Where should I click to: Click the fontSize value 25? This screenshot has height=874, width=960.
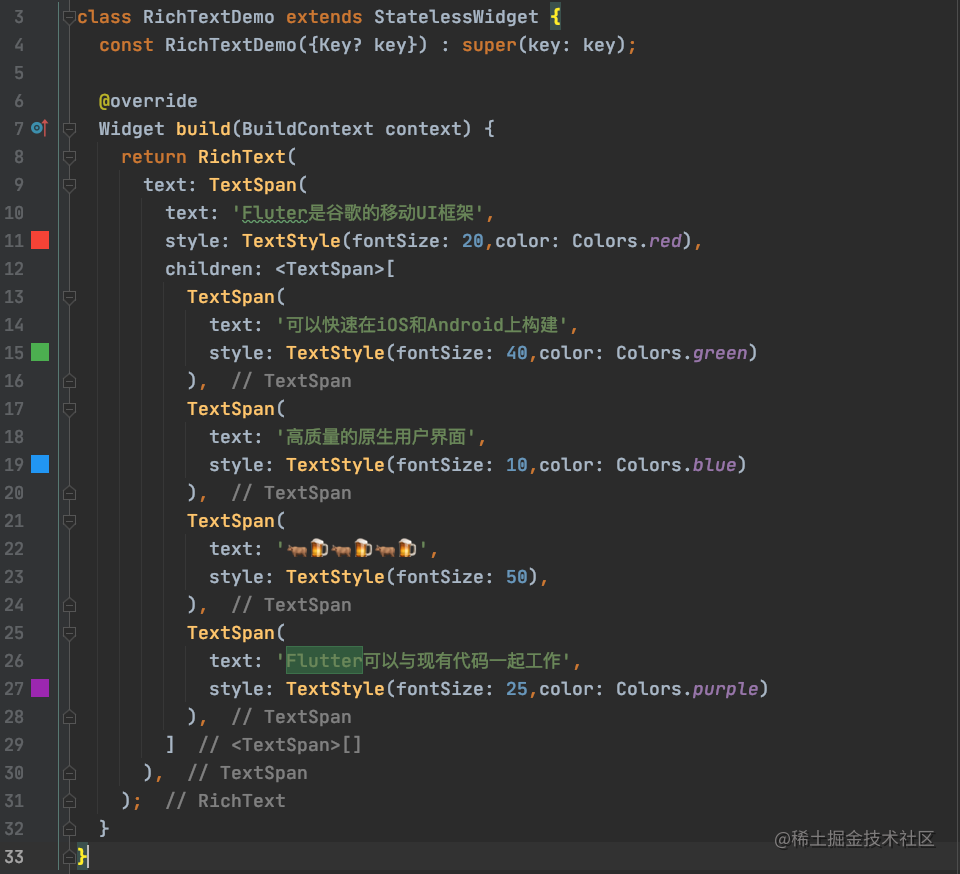tap(517, 689)
